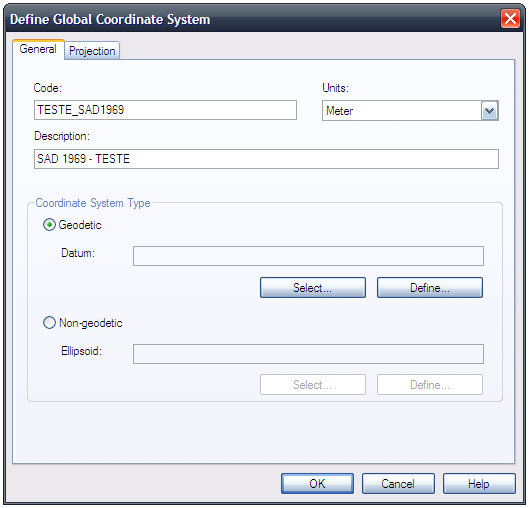Click Define button under Datum

pyautogui.click(x=430, y=288)
